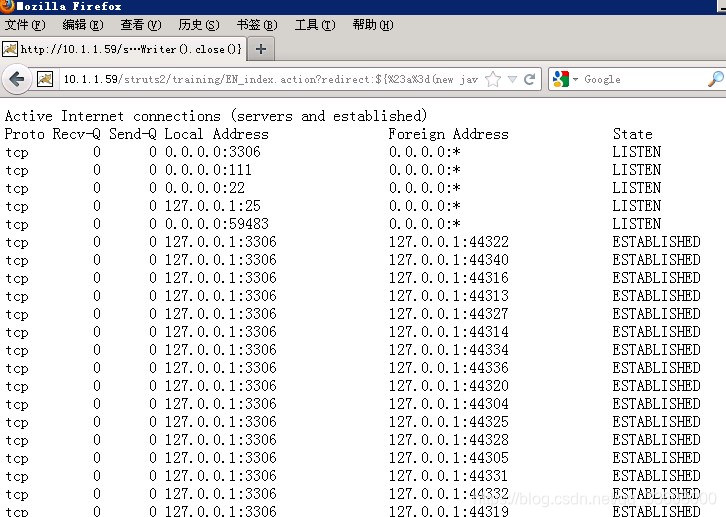The width and height of the screenshot is (726, 517).
Task: Click the back navigation arrow button
Action: pos(17,79)
